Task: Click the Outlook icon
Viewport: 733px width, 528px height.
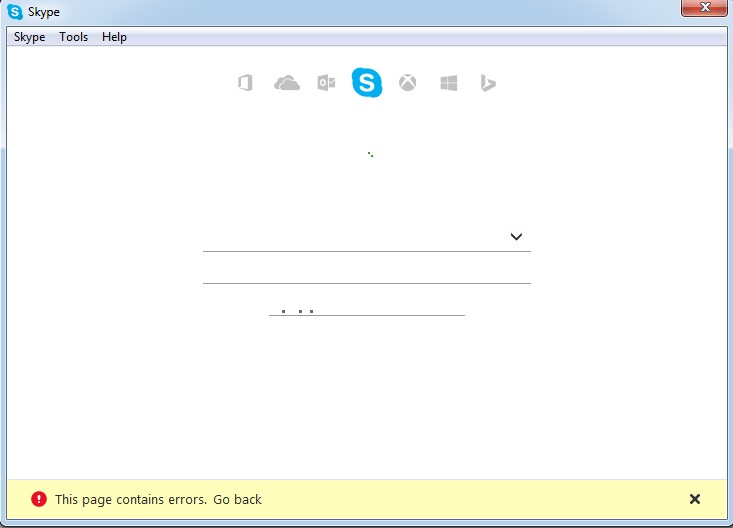Action: pyautogui.click(x=326, y=83)
